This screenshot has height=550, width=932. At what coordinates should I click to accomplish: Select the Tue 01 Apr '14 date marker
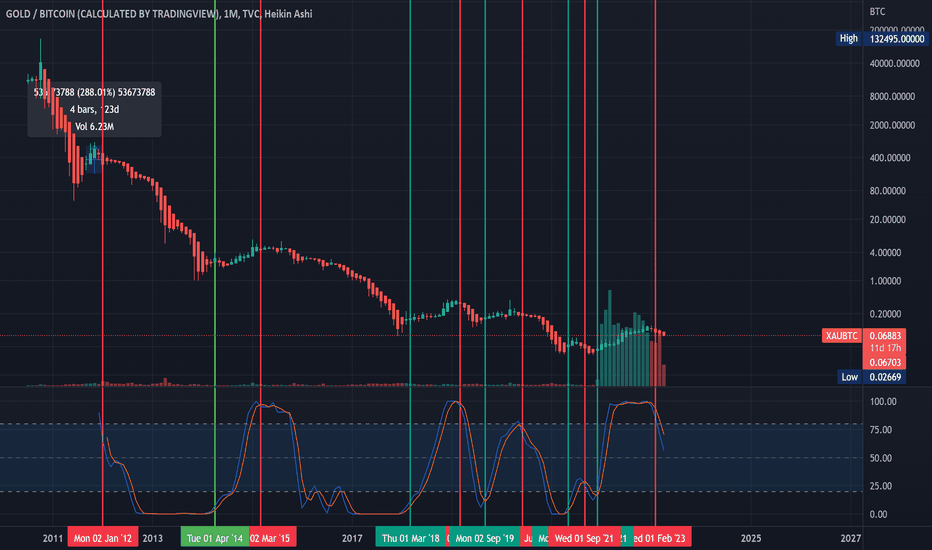(x=215, y=538)
